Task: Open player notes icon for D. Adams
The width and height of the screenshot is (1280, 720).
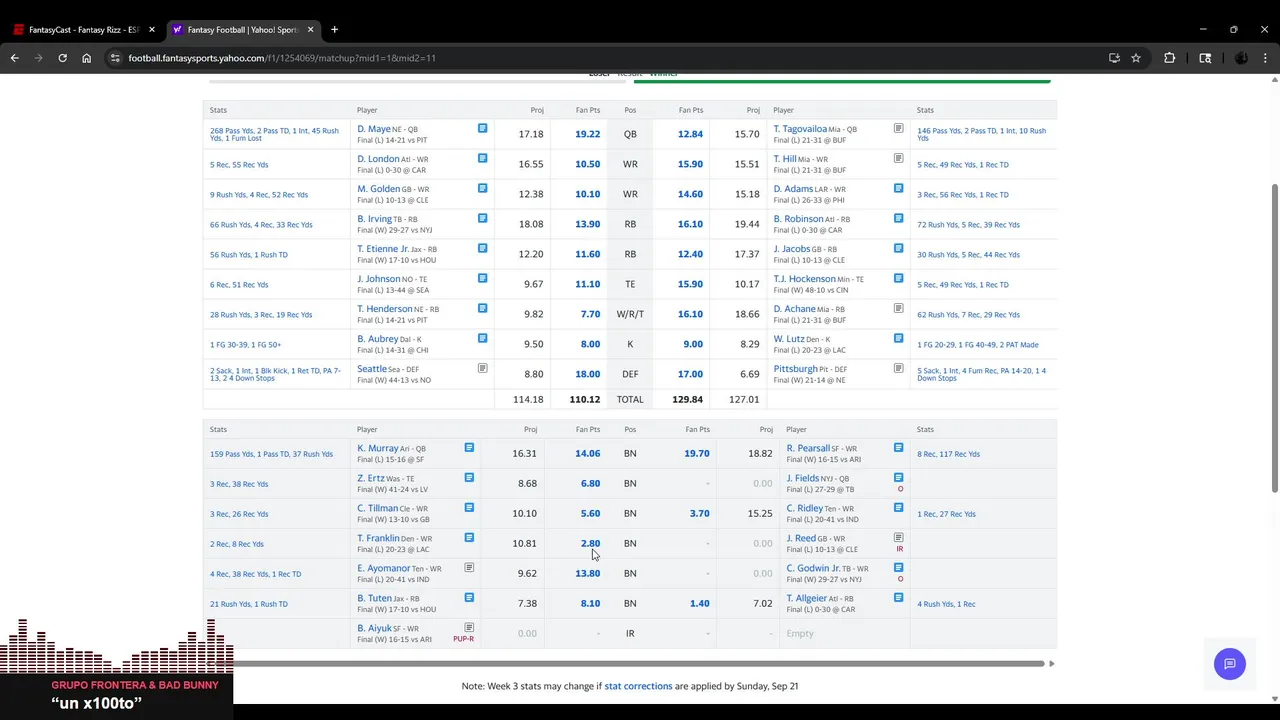Action: coord(898,188)
